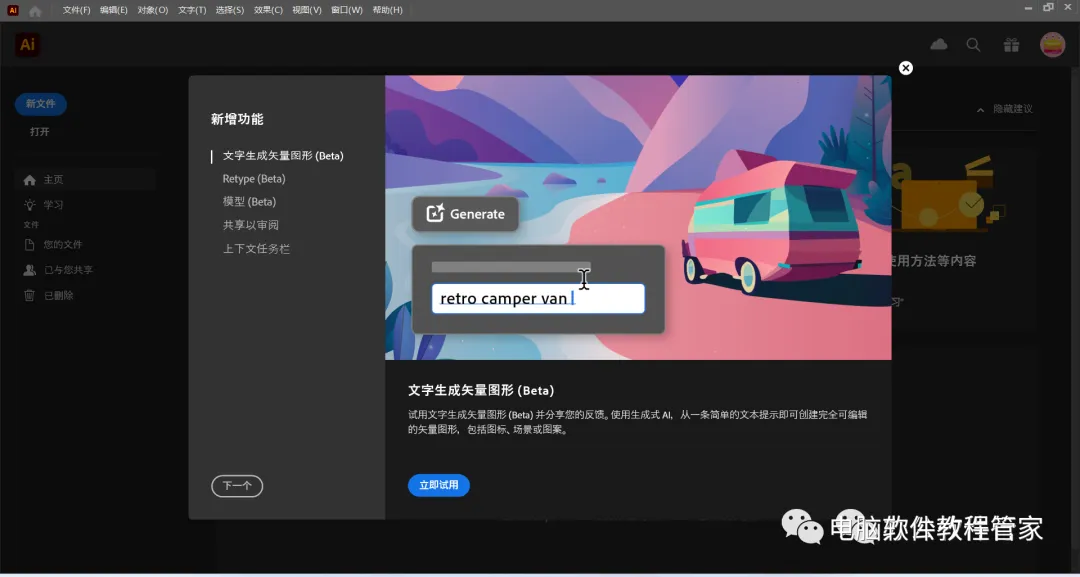The image size is (1080, 577).
Task: Click the trash icon beside 已删除
Action: pos(30,295)
